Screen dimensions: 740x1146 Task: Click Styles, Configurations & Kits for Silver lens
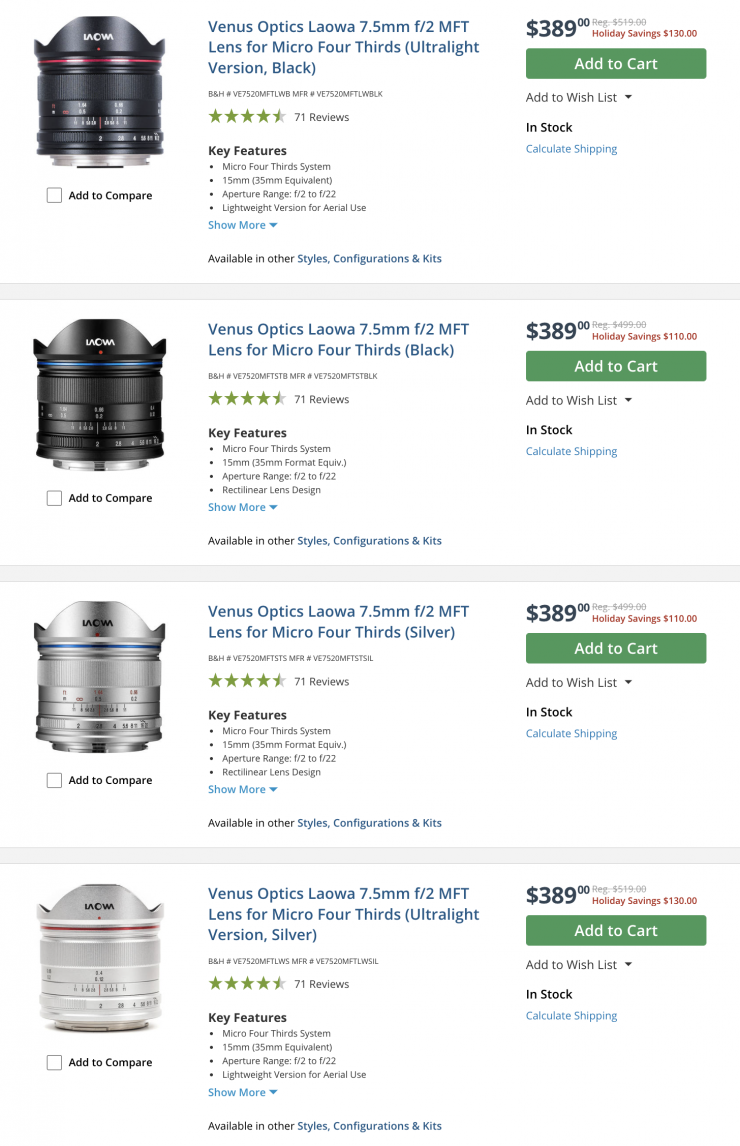(369, 823)
